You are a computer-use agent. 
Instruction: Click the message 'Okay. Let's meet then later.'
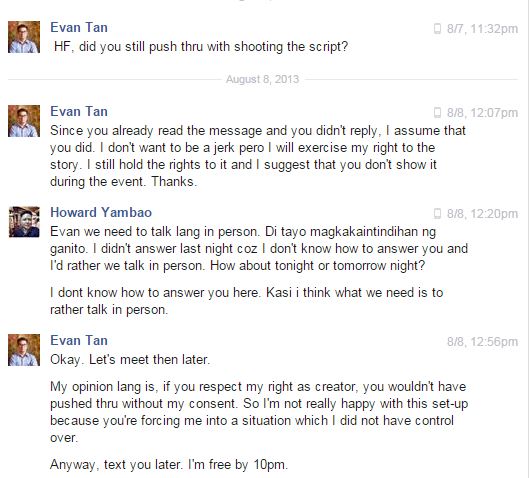pyautogui.click(x=130, y=360)
